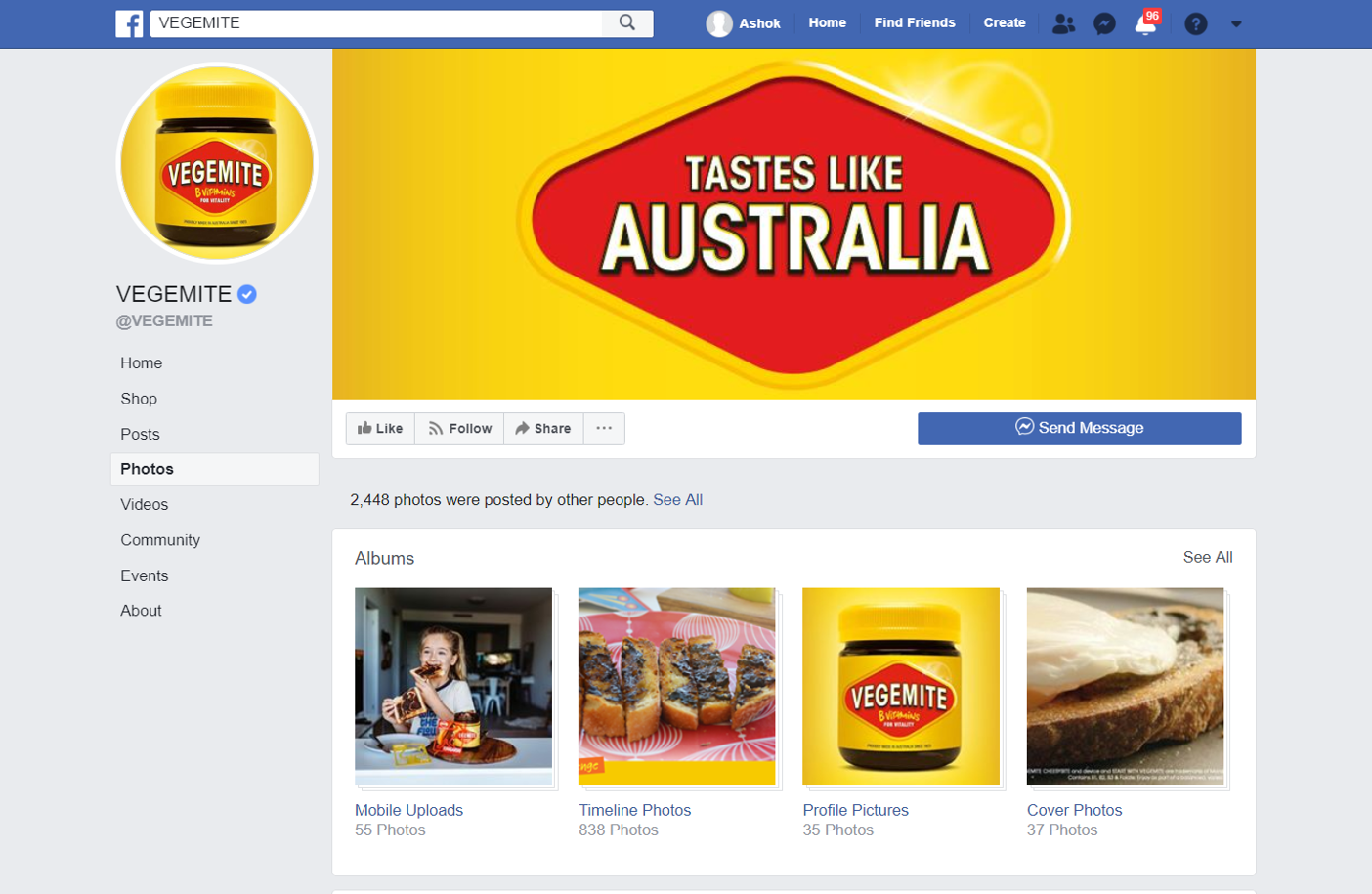
Task: Open Community in the page sidebar
Action: coord(160,540)
